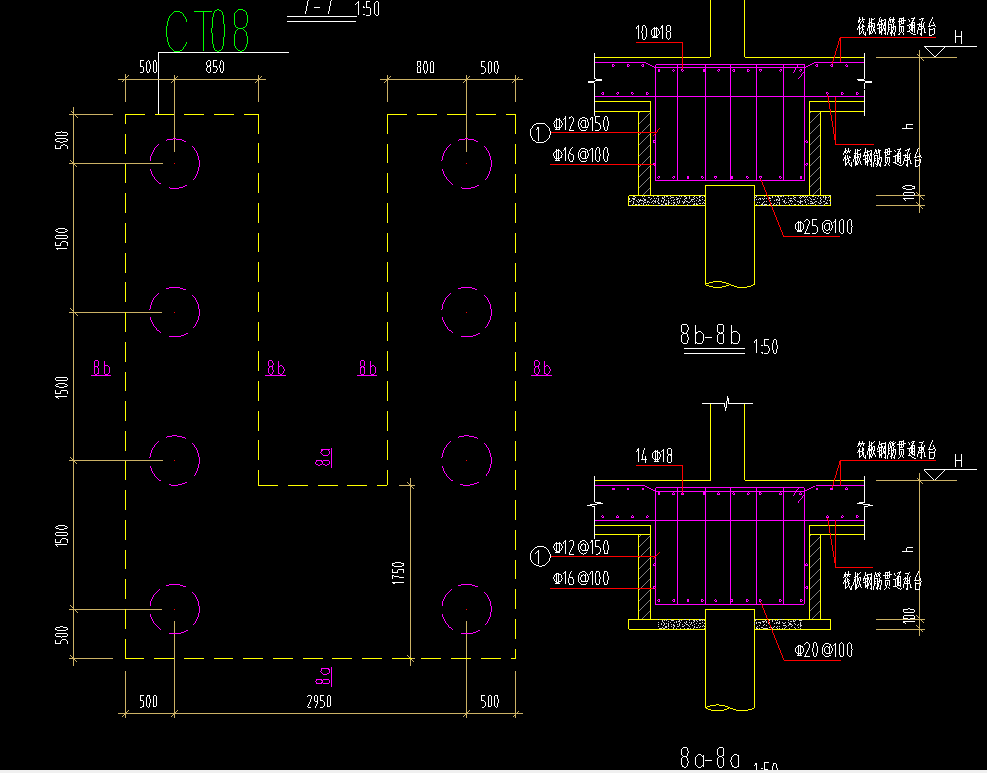
Task: Click circled 1 marker in section 8b-8b
Action: tap(540, 133)
